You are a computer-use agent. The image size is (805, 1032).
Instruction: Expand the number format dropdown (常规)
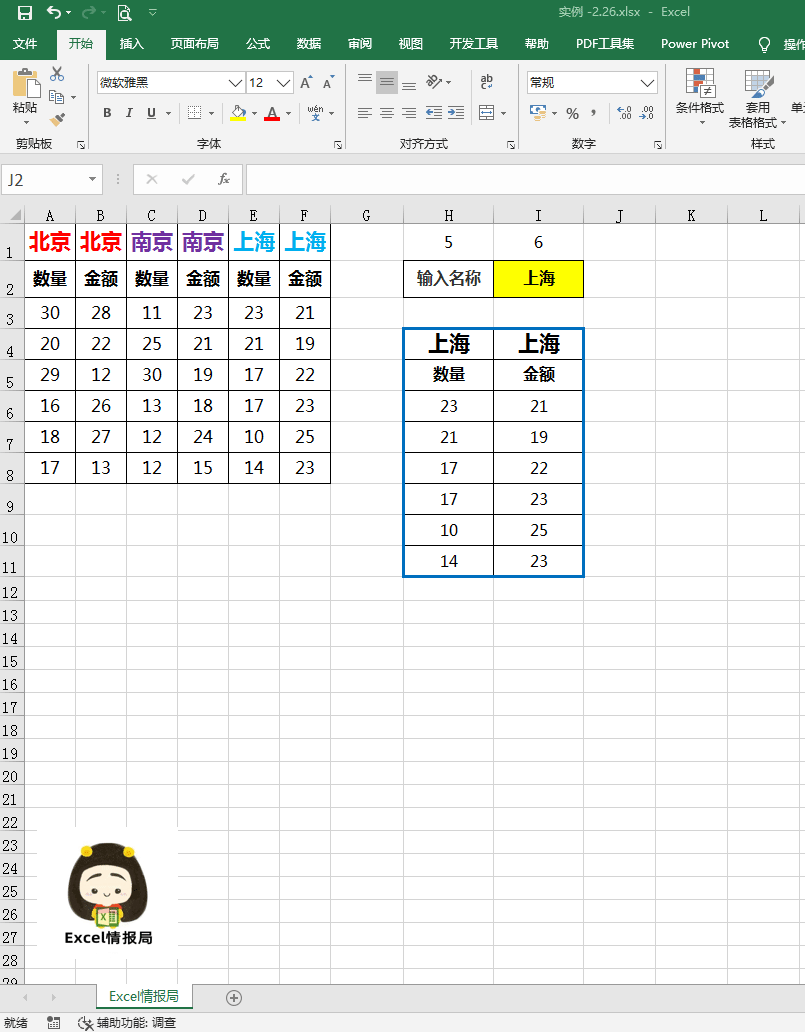click(x=647, y=83)
